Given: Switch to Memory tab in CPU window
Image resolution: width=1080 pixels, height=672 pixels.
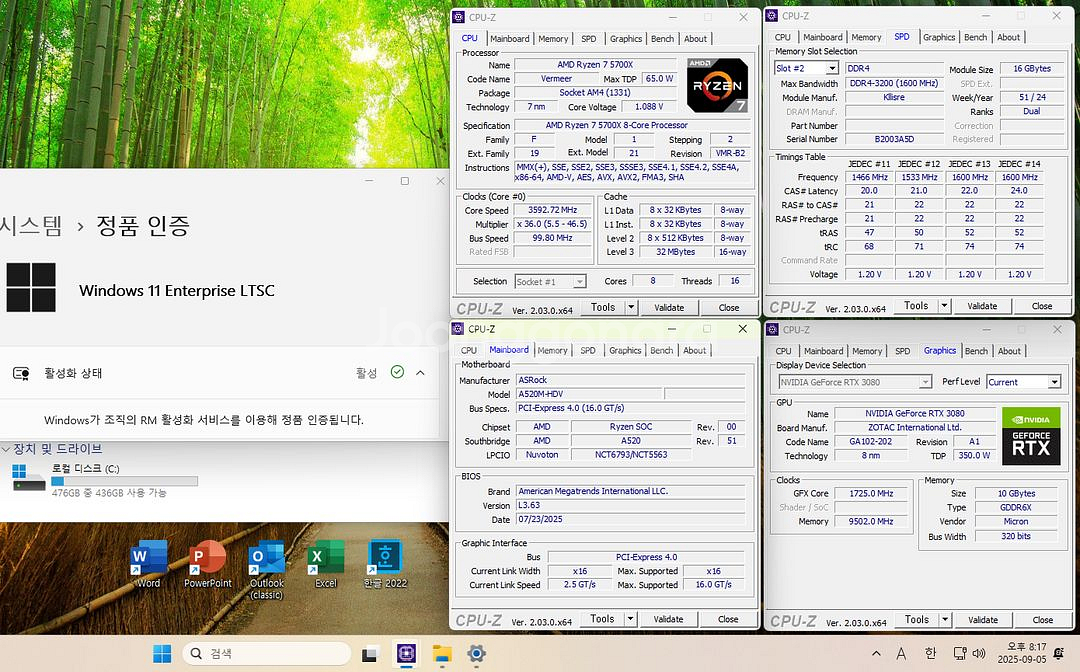Looking at the screenshot, I should tap(553, 39).
